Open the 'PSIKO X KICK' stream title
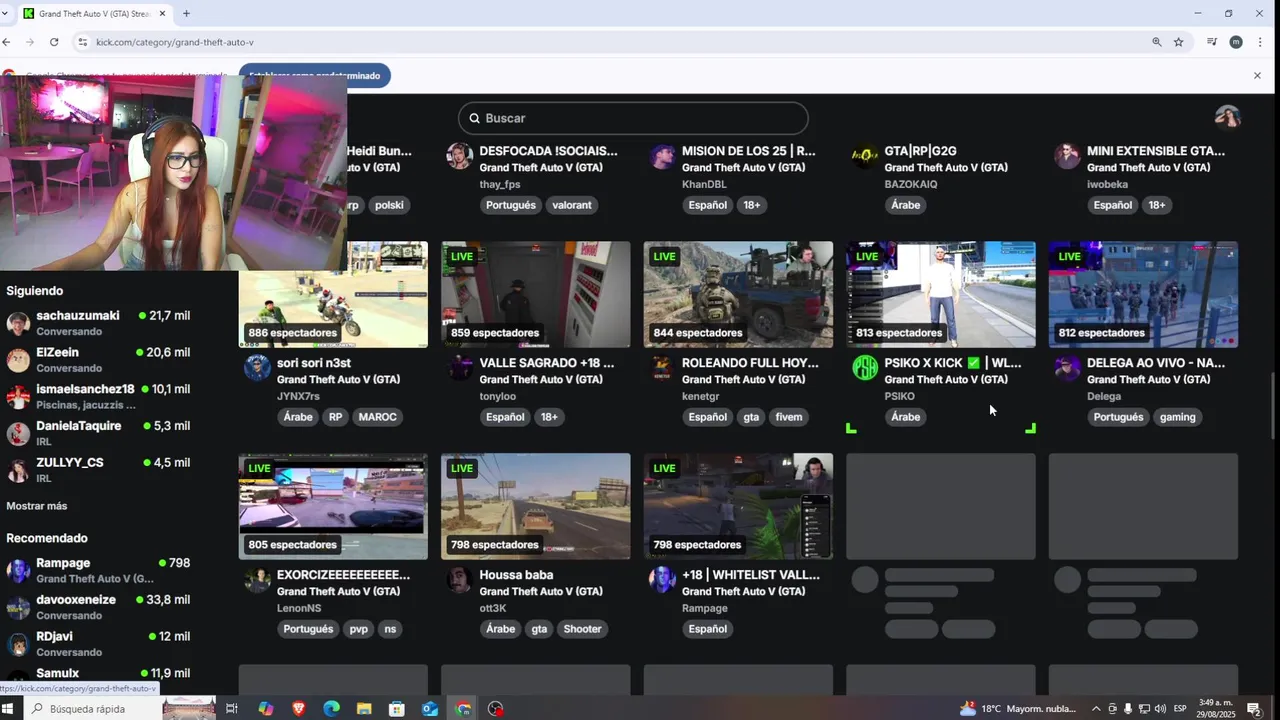Screen dimensions: 1280x720 pyautogui.click(x=953, y=363)
